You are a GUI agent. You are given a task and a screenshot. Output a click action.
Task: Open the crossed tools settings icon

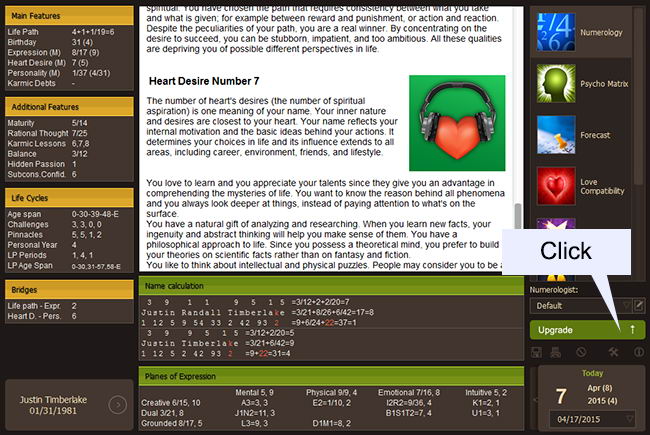coord(613,352)
